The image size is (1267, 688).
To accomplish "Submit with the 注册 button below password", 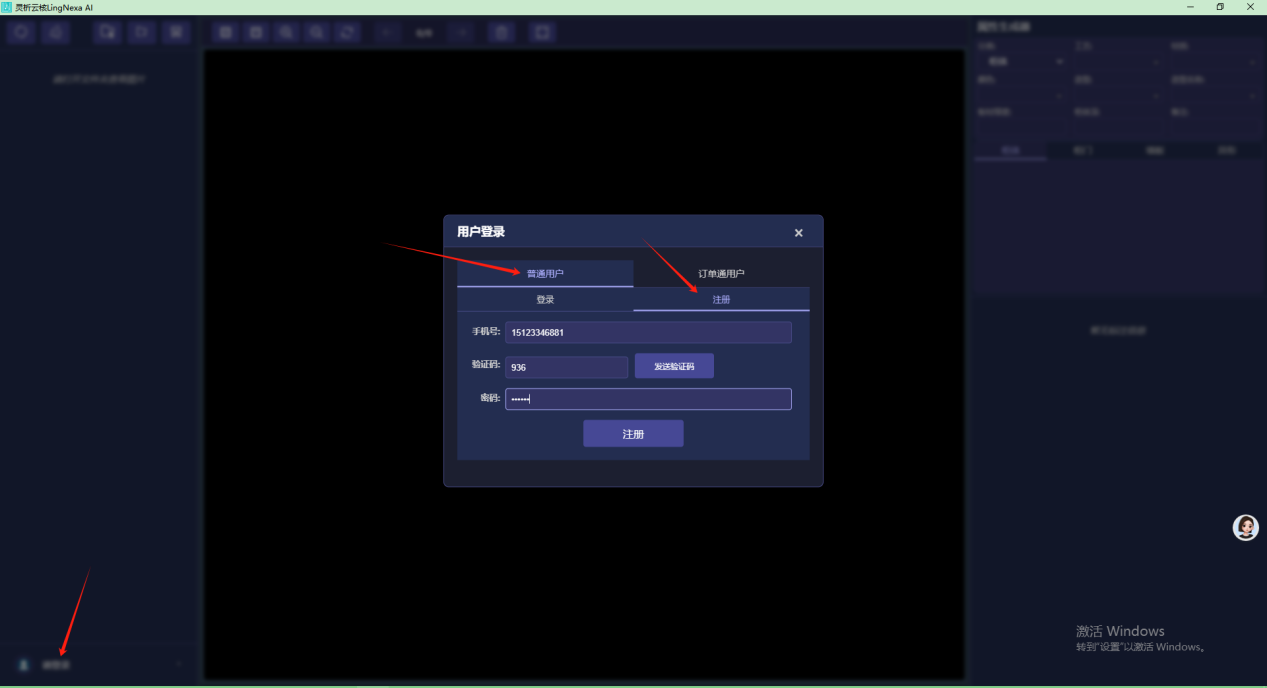I will 633,434.
